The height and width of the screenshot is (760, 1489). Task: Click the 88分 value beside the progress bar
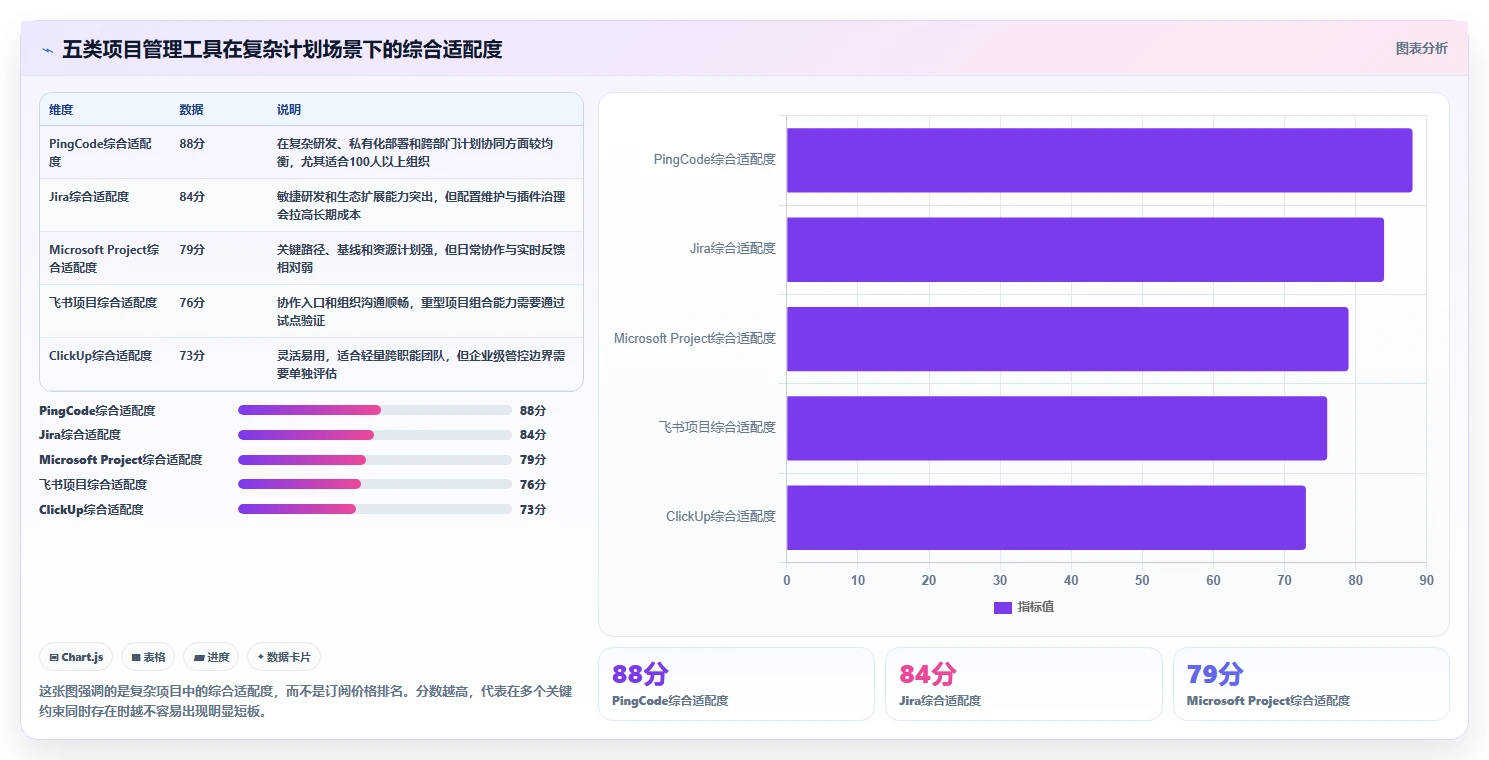tap(533, 410)
